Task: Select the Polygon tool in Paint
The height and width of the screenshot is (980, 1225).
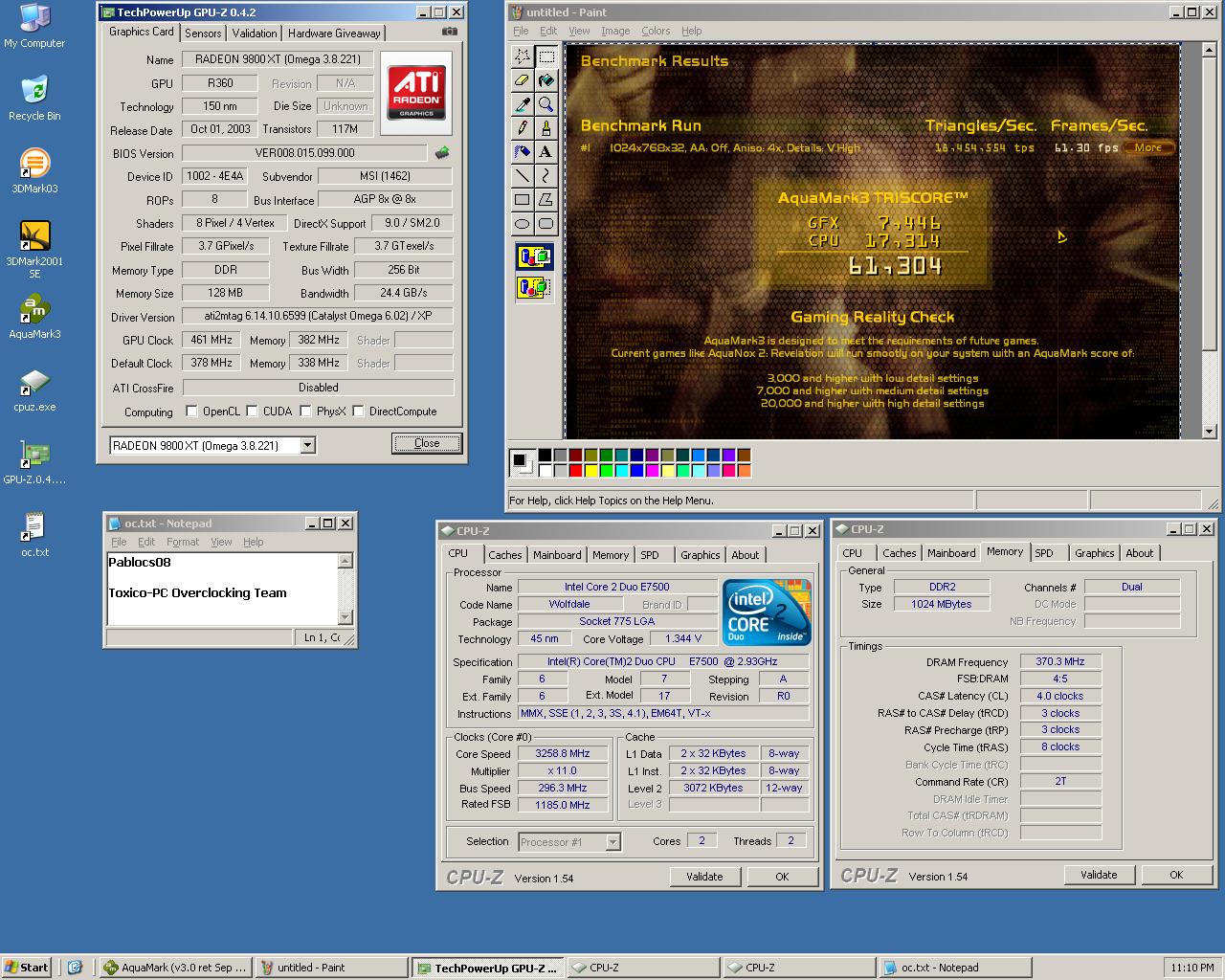Action: click(x=546, y=200)
